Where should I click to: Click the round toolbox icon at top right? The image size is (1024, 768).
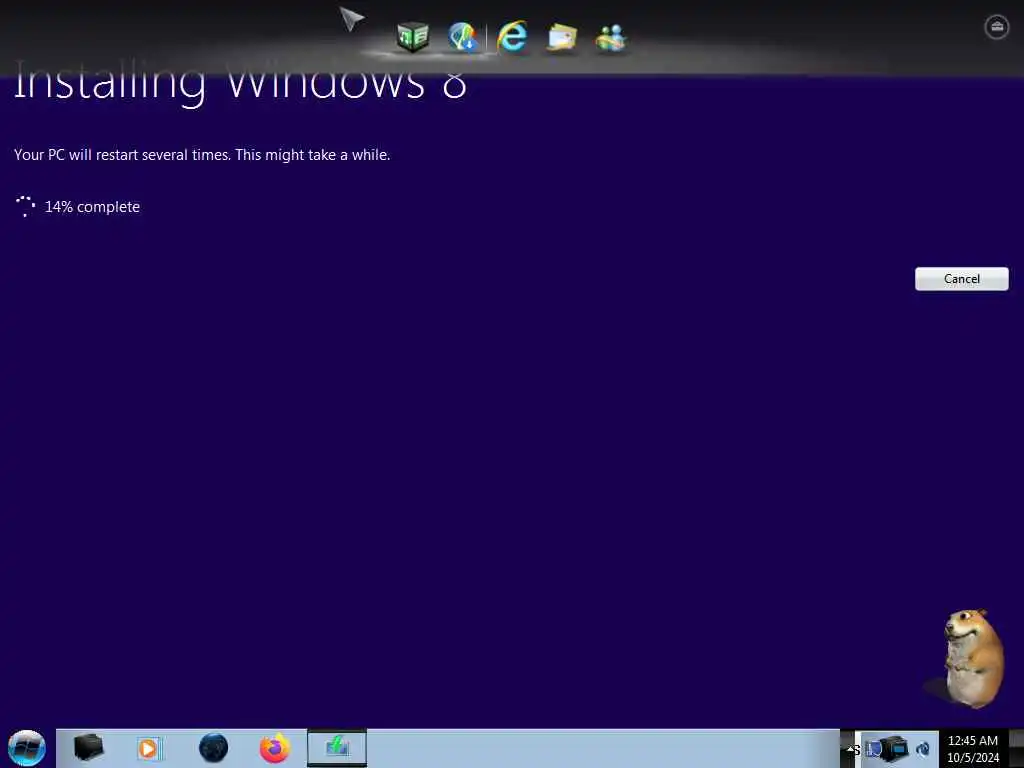(x=997, y=27)
